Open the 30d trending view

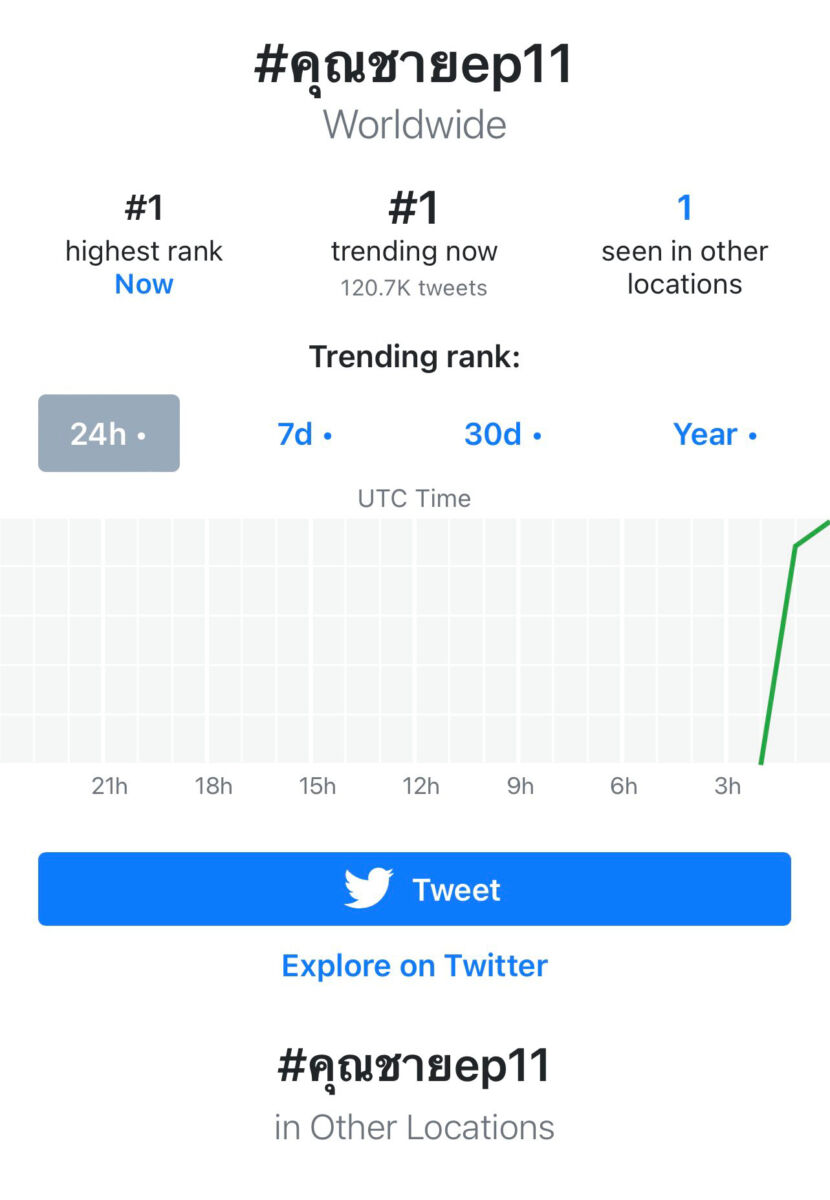pos(502,434)
